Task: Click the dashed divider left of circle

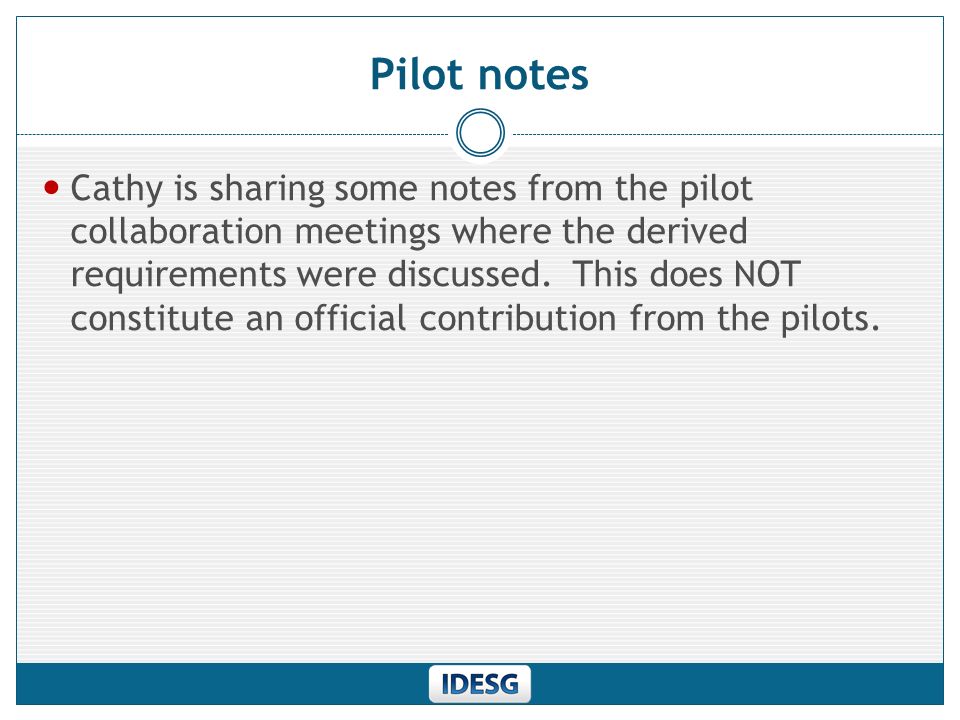Action: tap(233, 134)
